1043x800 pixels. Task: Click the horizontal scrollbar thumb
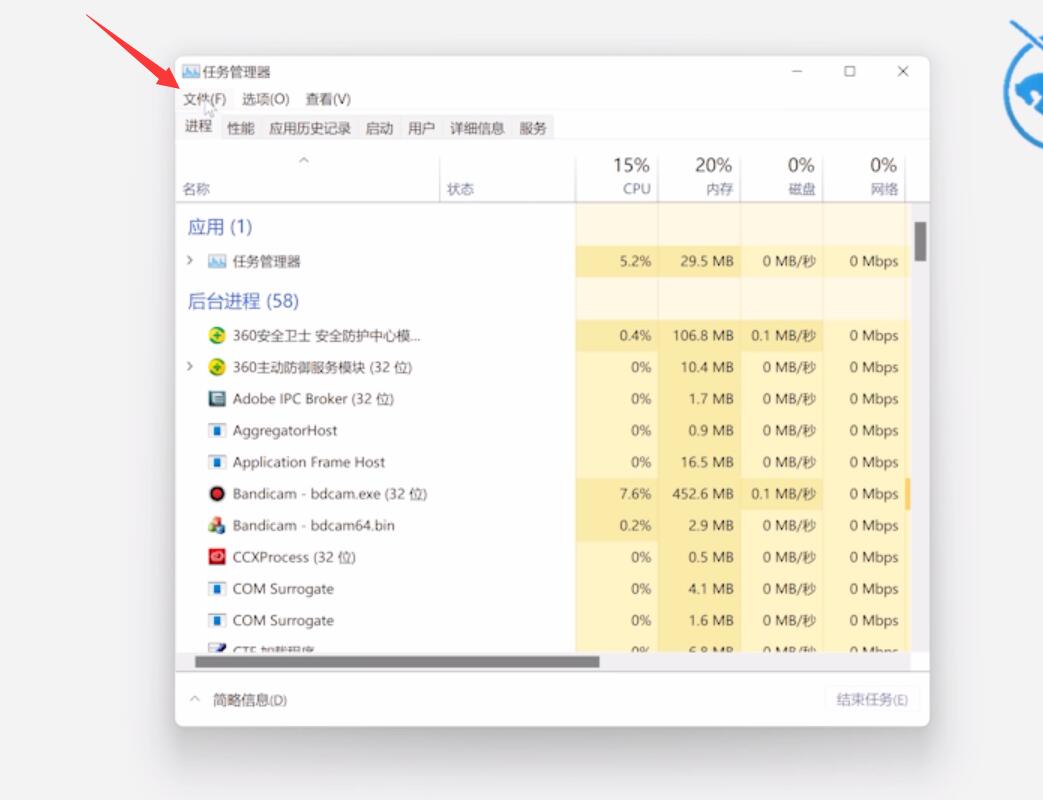pyautogui.click(x=397, y=662)
